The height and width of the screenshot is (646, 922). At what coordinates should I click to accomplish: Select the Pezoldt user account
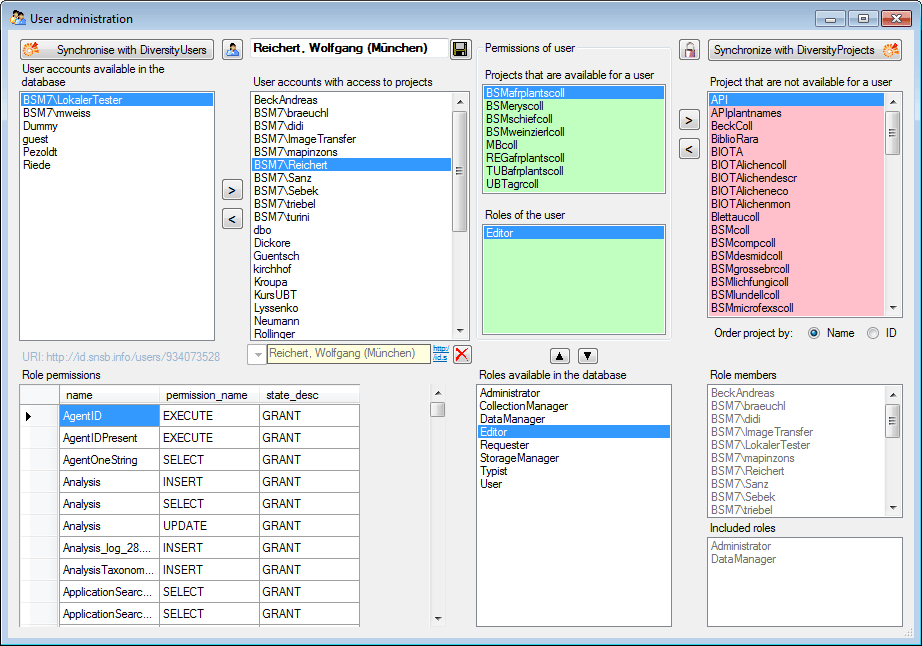[x=116, y=152]
